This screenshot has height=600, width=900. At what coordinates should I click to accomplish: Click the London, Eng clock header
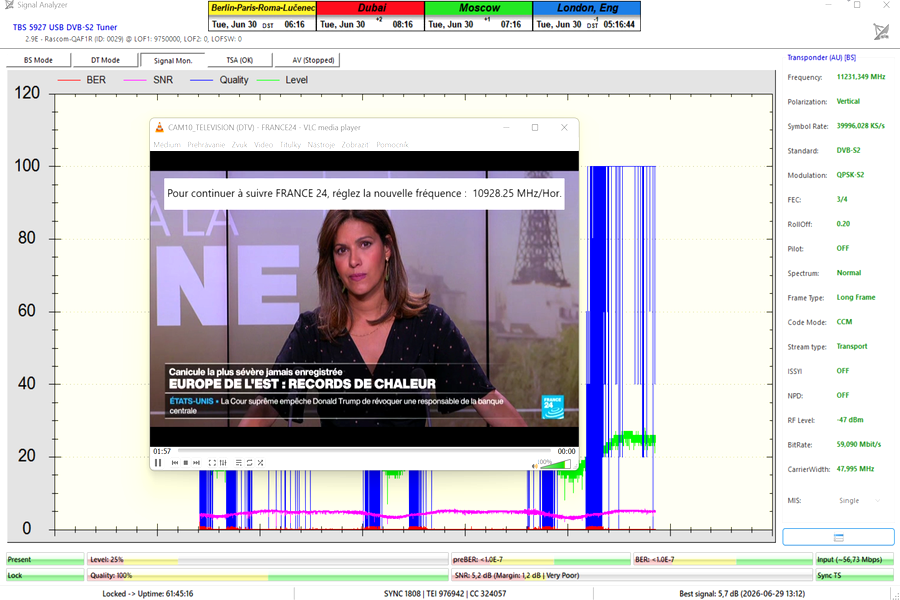[x=587, y=8]
